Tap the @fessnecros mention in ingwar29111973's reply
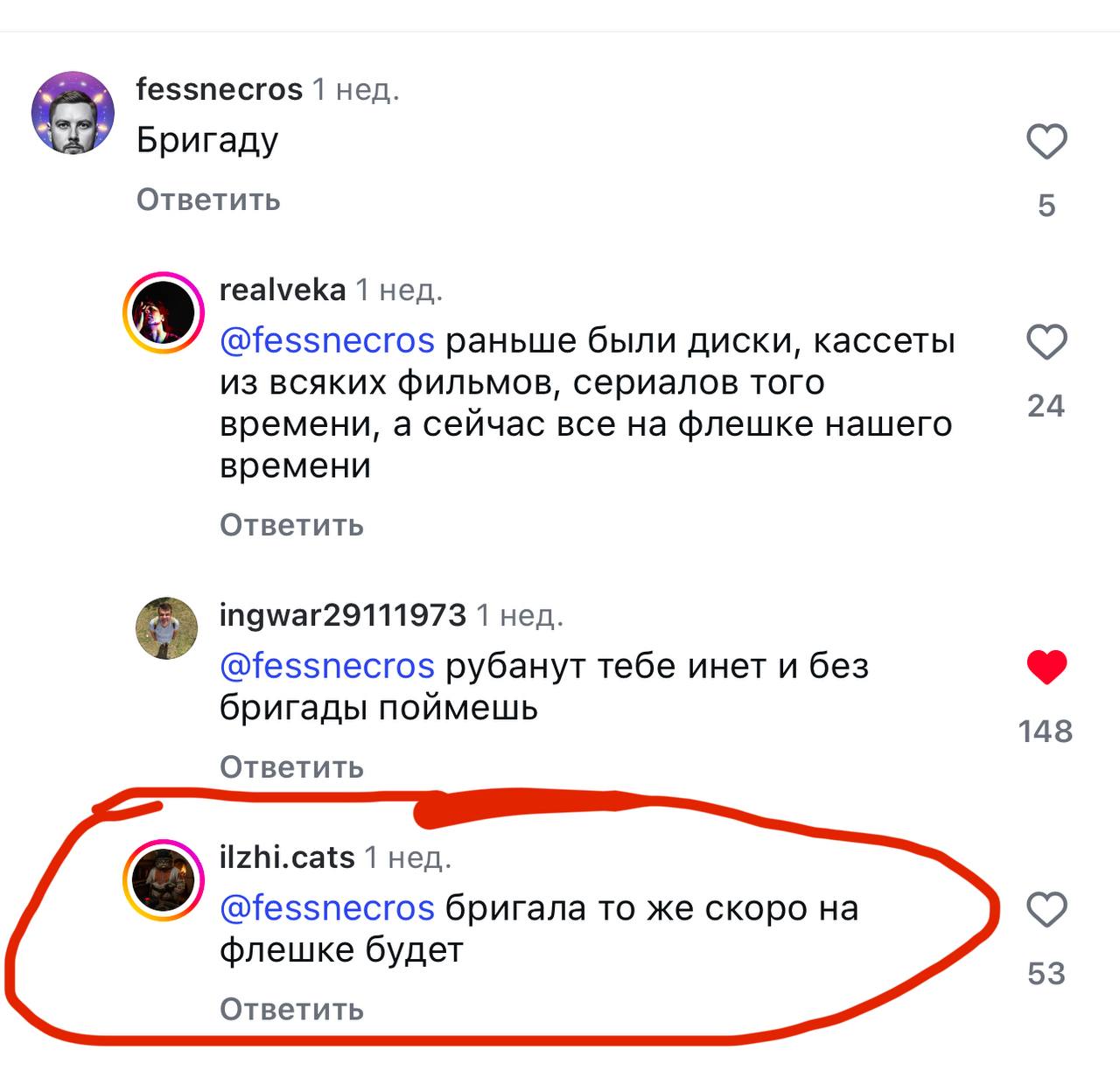The width and height of the screenshot is (1120, 1071). tap(326, 667)
